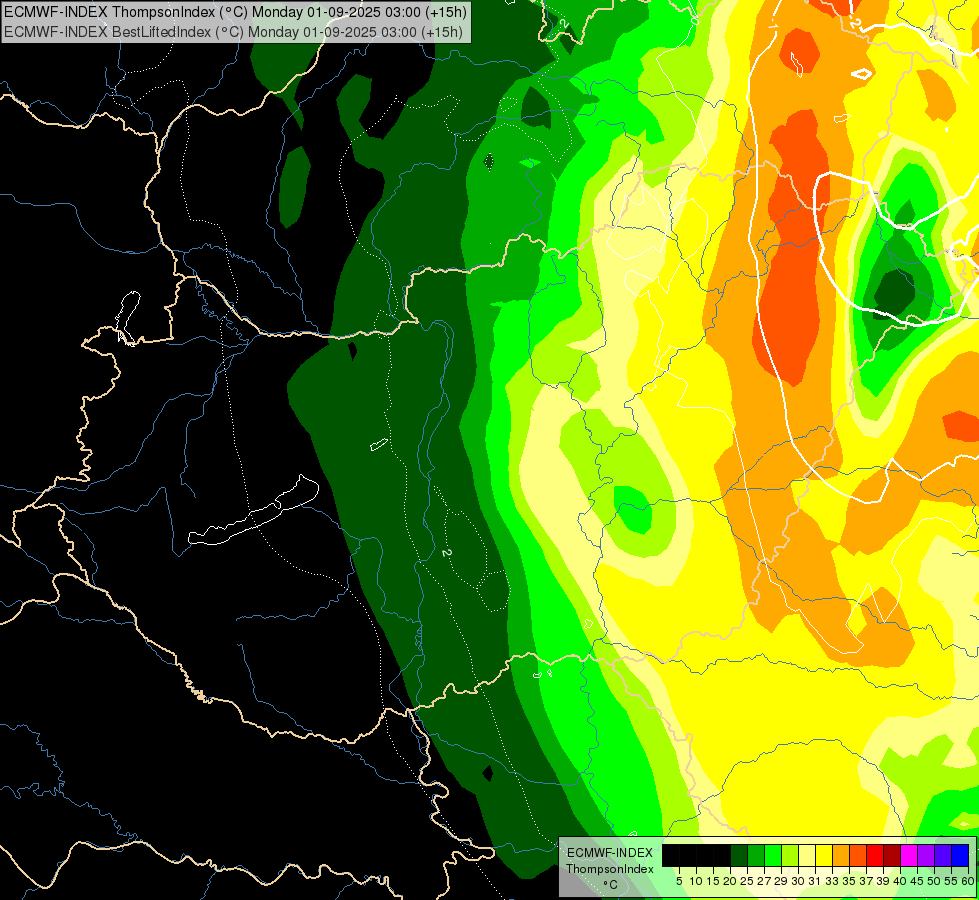This screenshot has width=979, height=900.
Task: Click the magenta 40–45 legend swatch
Action: click(x=909, y=855)
